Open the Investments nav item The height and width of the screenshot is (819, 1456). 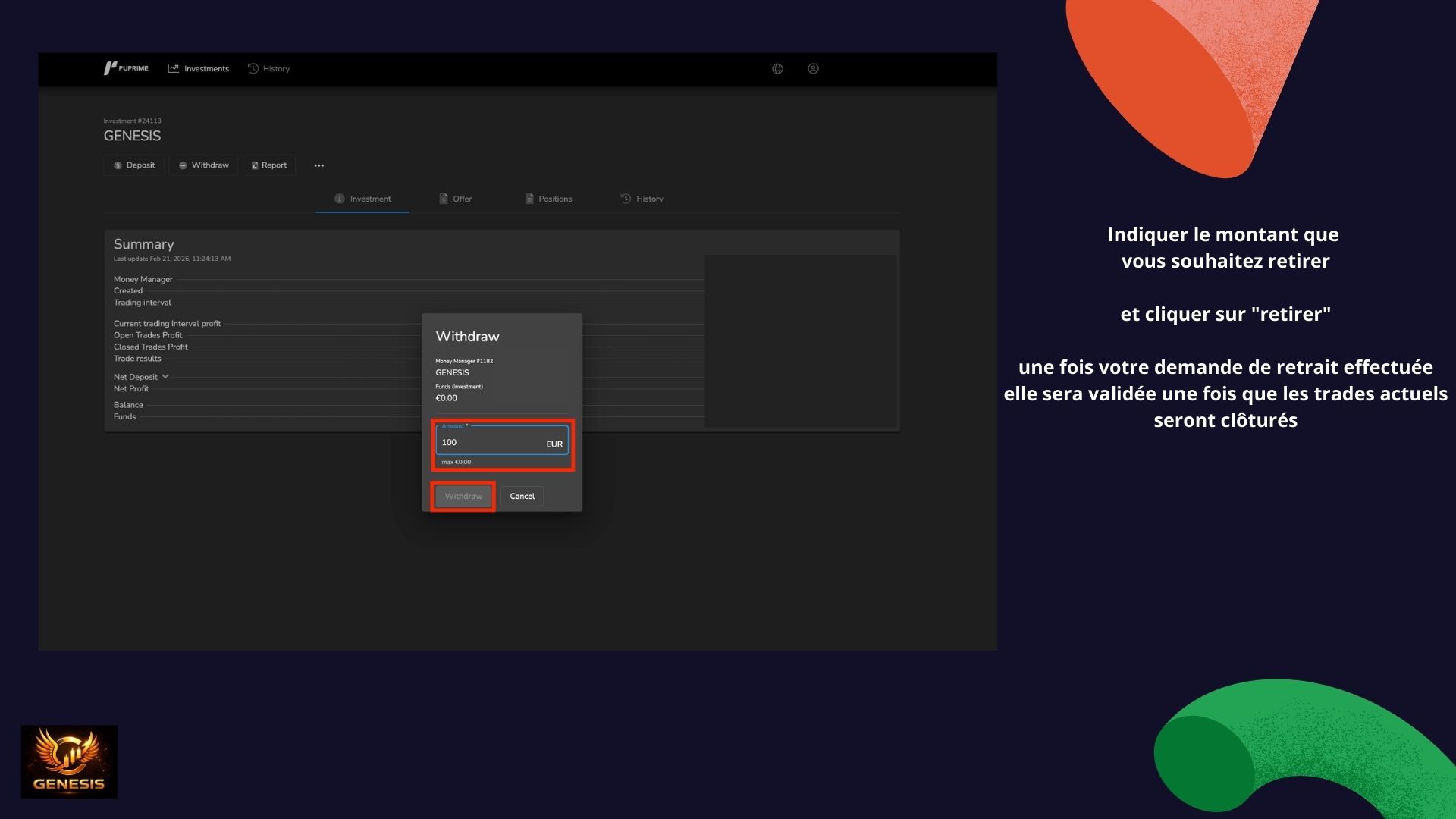coord(199,68)
